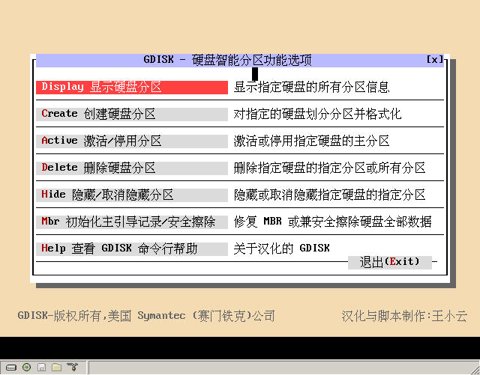Click description text 修复 MBR 或兼安全擦除硬盘全部数据
Screen dimensions: 480x375
332,222
